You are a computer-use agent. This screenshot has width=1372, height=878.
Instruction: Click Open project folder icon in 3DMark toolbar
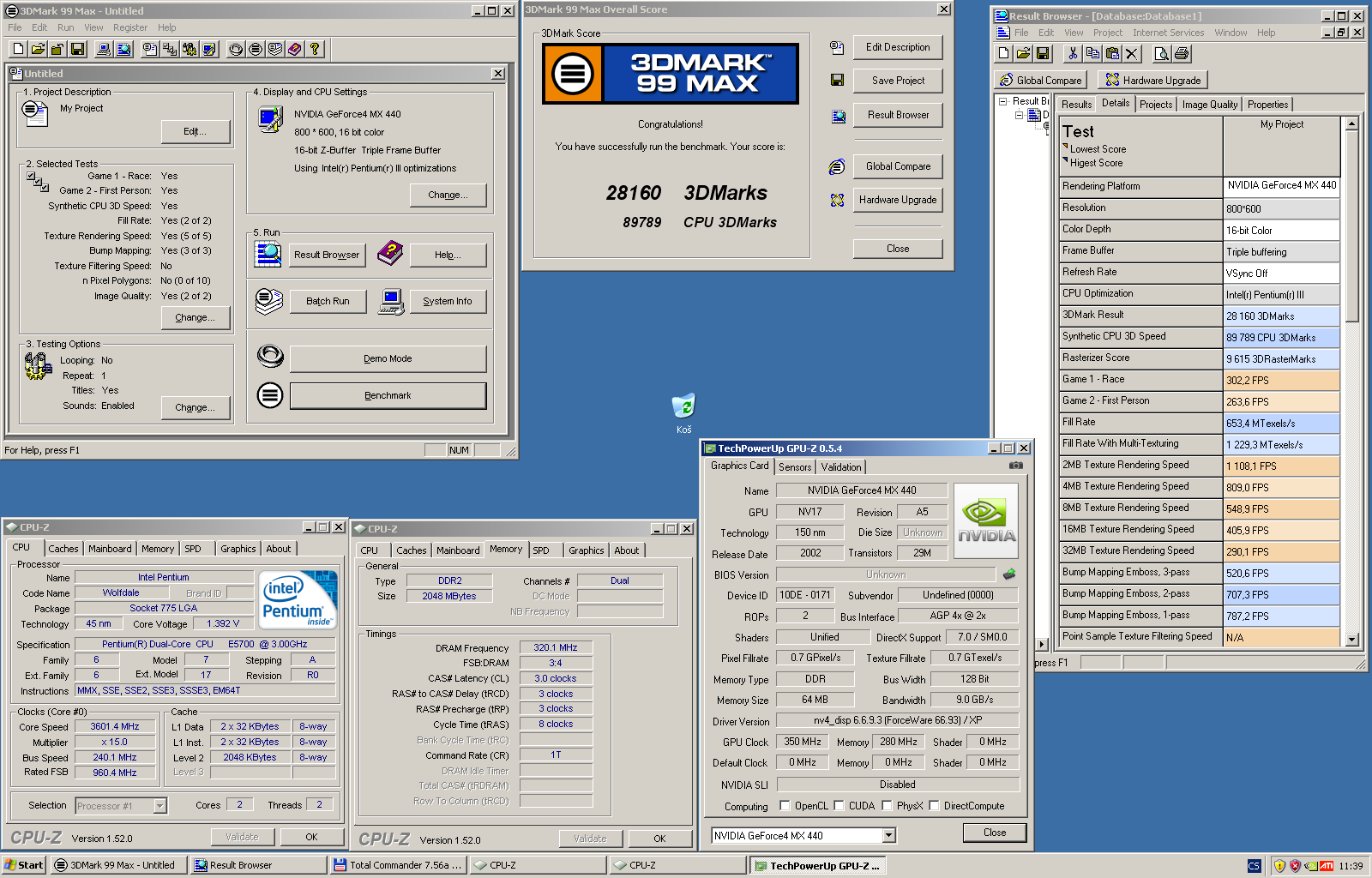coord(38,49)
